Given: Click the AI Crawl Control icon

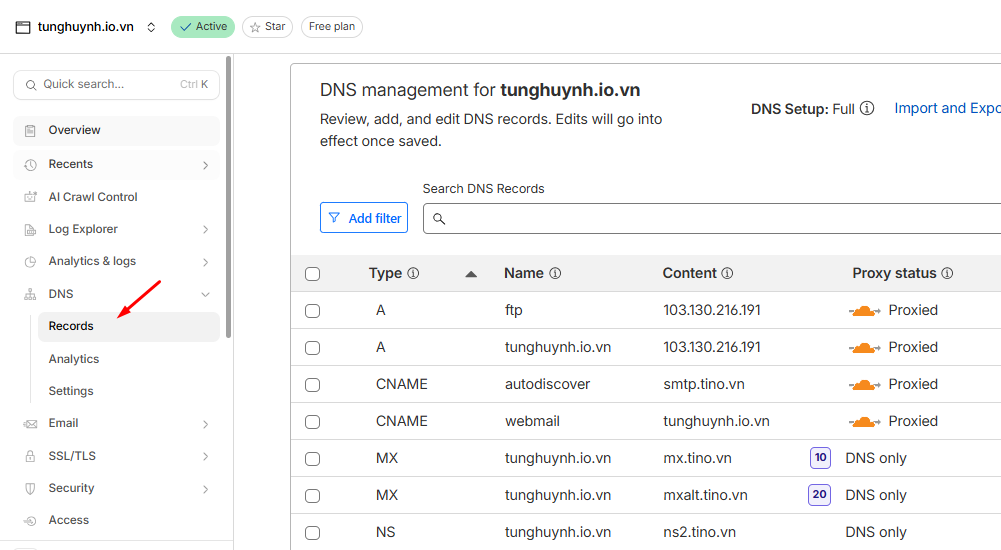Looking at the screenshot, I should pos(30,197).
